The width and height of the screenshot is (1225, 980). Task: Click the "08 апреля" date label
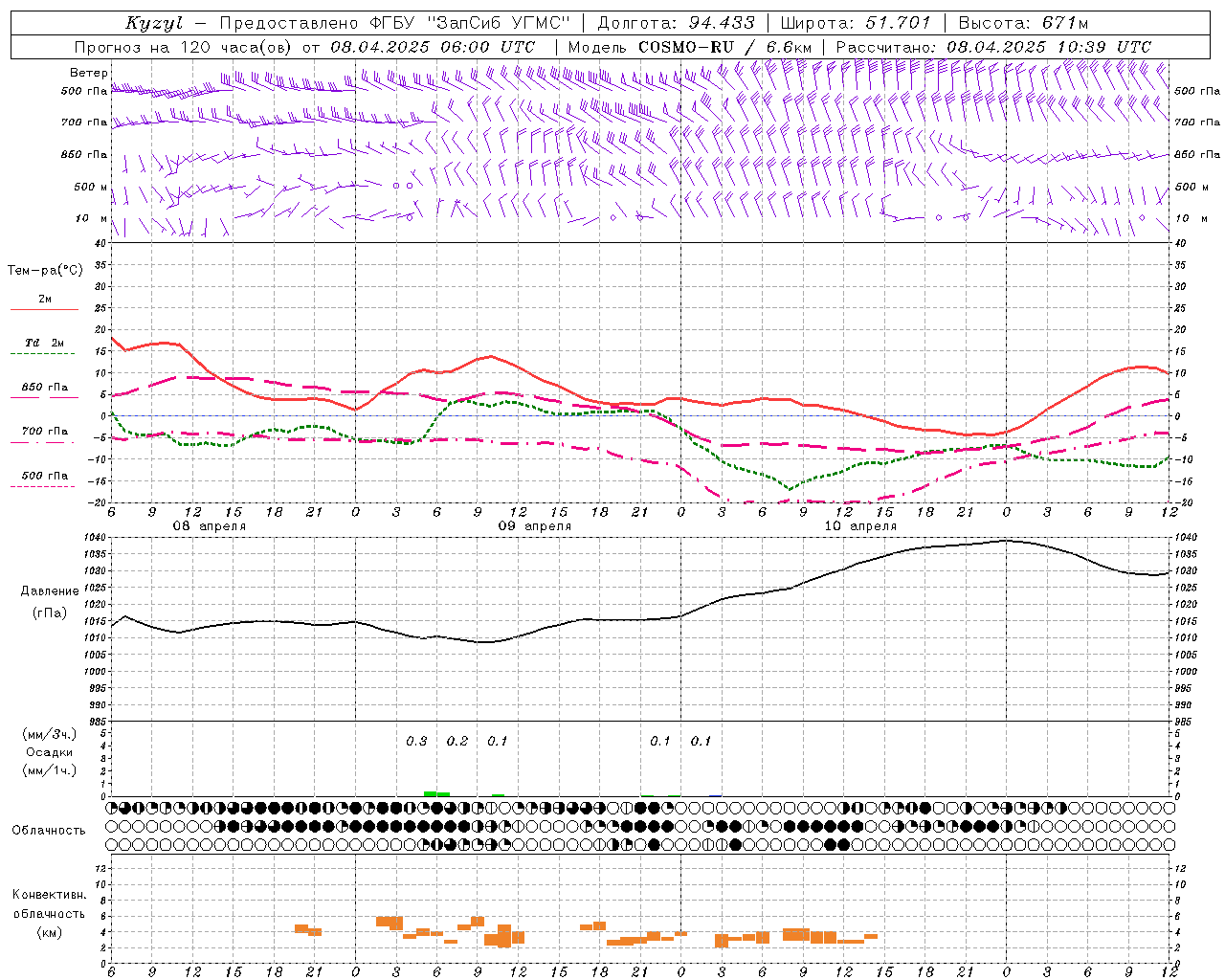pyautogui.click(x=210, y=526)
